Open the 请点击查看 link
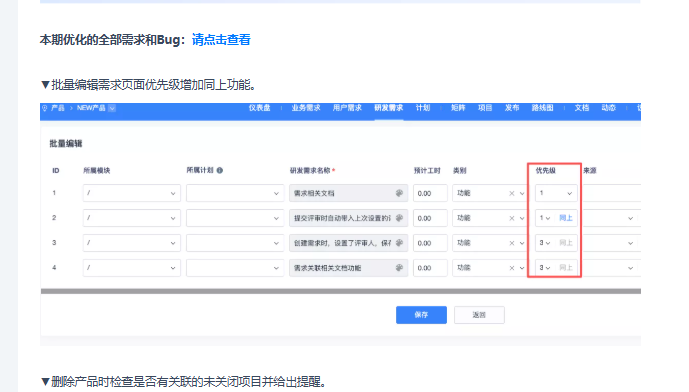The width and height of the screenshot is (689, 392). (x=221, y=40)
